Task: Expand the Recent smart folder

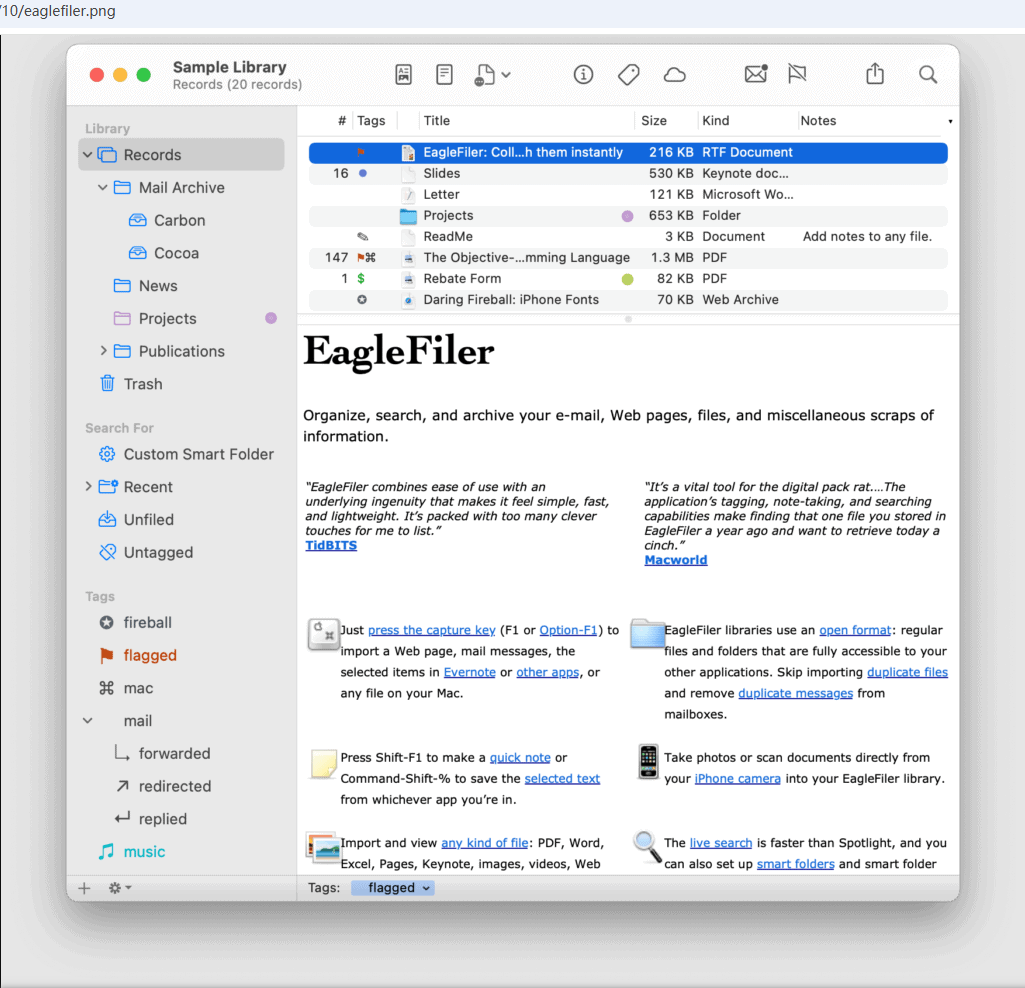Action: click(88, 486)
